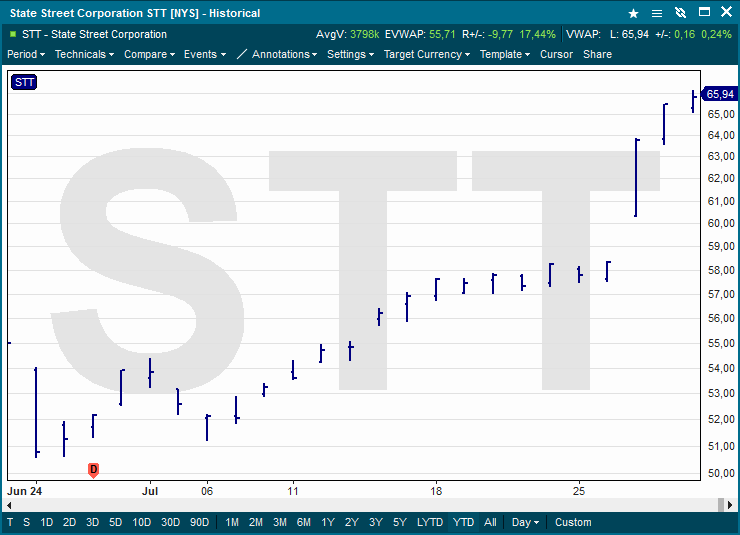Select the T period button

(x=10, y=522)
